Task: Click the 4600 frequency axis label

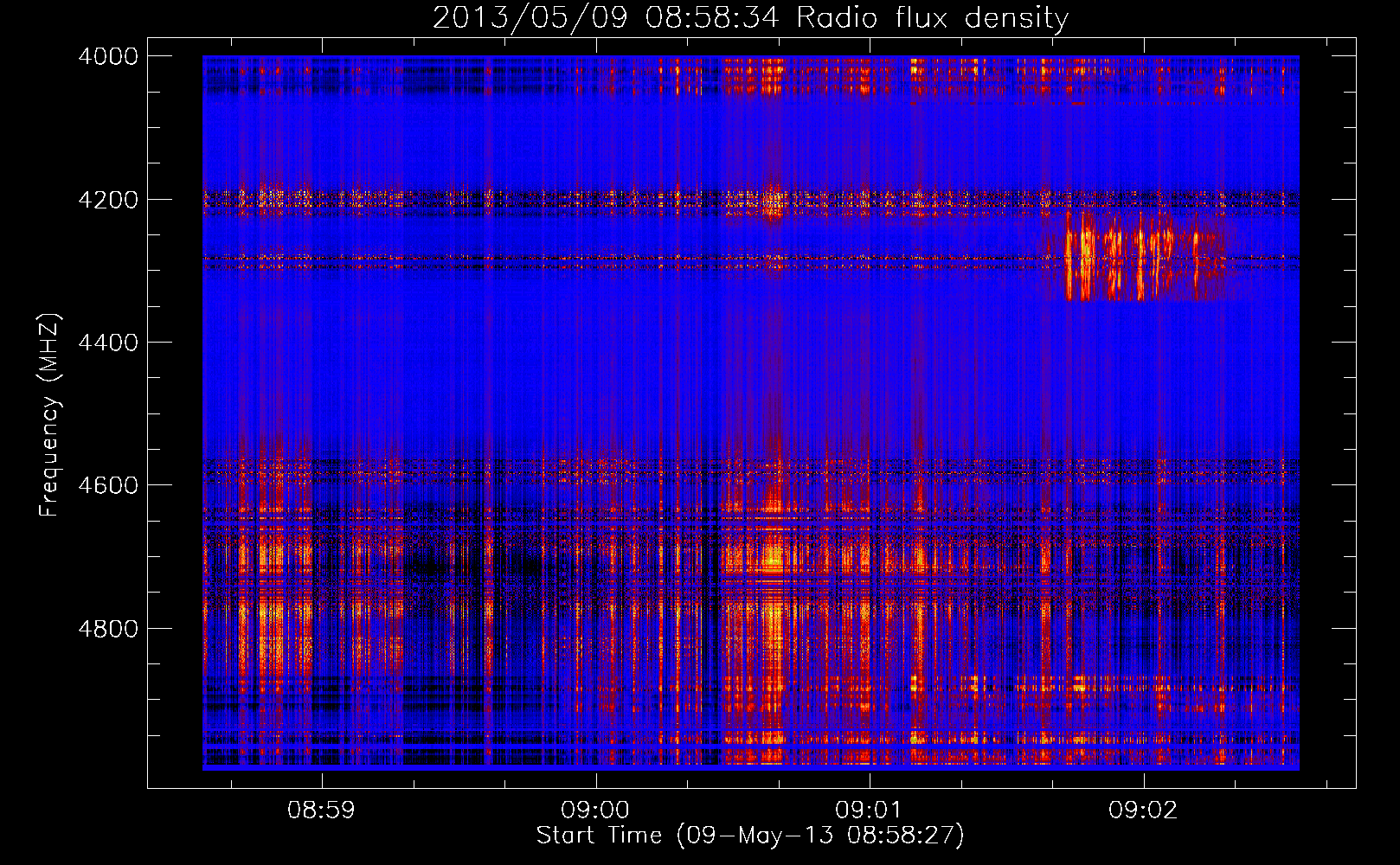Action: (x=108, y=486)
